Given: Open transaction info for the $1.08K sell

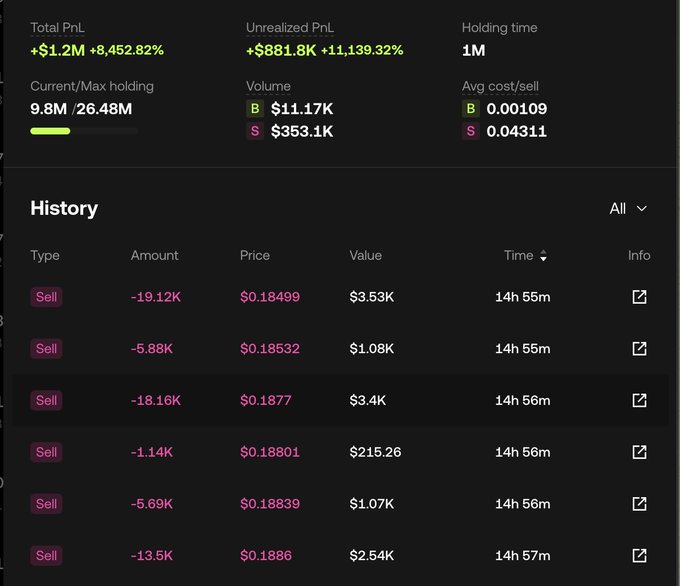Looking at the screenshot, I should (639, 349).
